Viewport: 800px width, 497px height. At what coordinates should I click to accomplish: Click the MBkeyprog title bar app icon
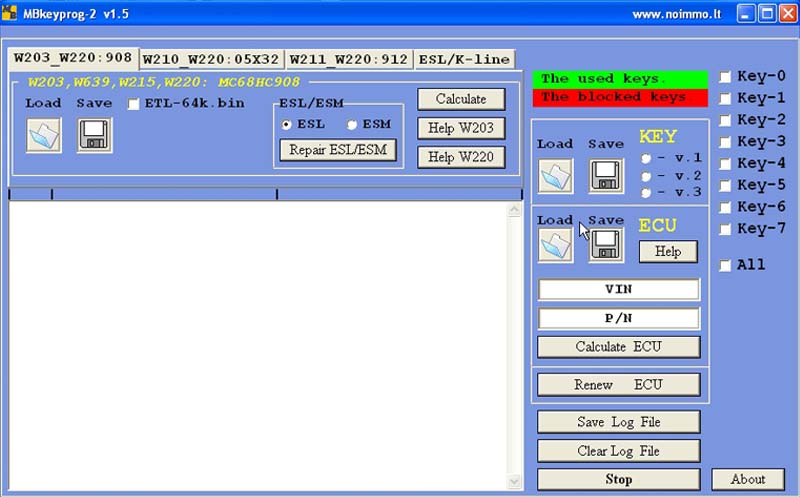[9, 13]
